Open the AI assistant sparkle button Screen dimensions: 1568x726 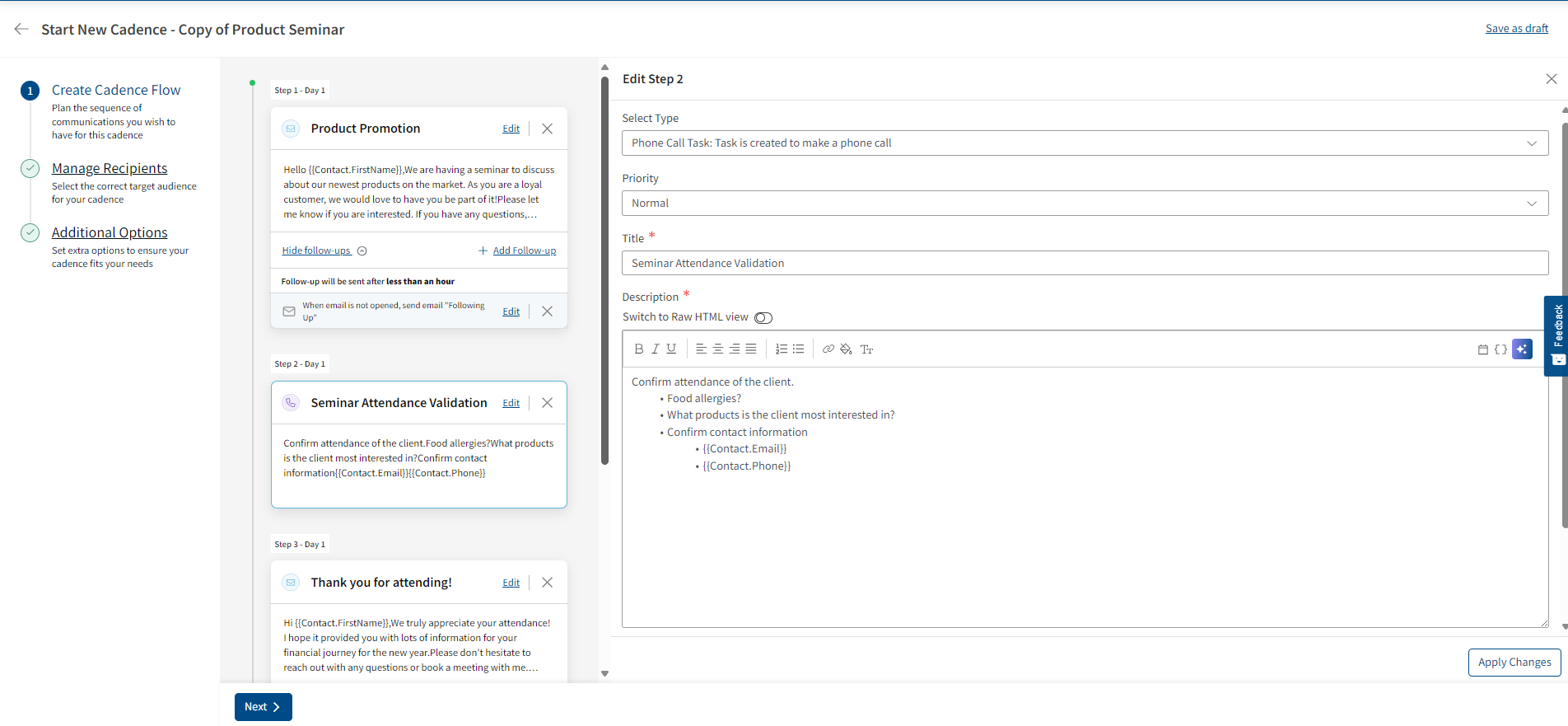coord(1522,349)
